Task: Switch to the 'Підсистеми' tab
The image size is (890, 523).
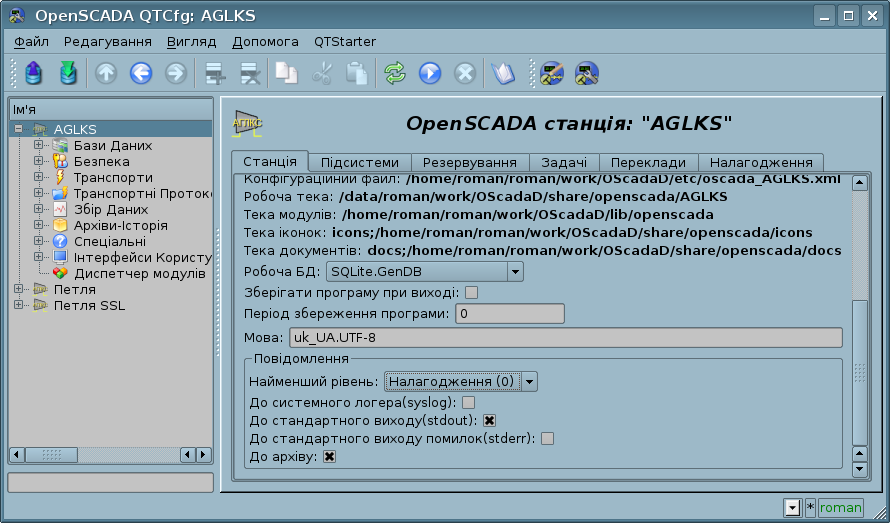Action: pos(359,163)
